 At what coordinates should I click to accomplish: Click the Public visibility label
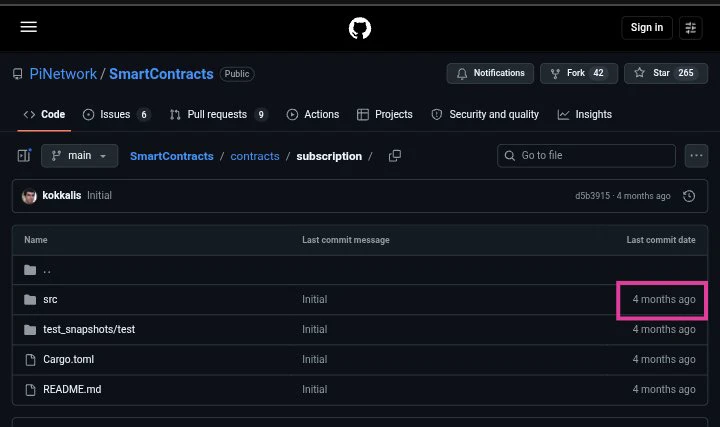click(237, 74)
